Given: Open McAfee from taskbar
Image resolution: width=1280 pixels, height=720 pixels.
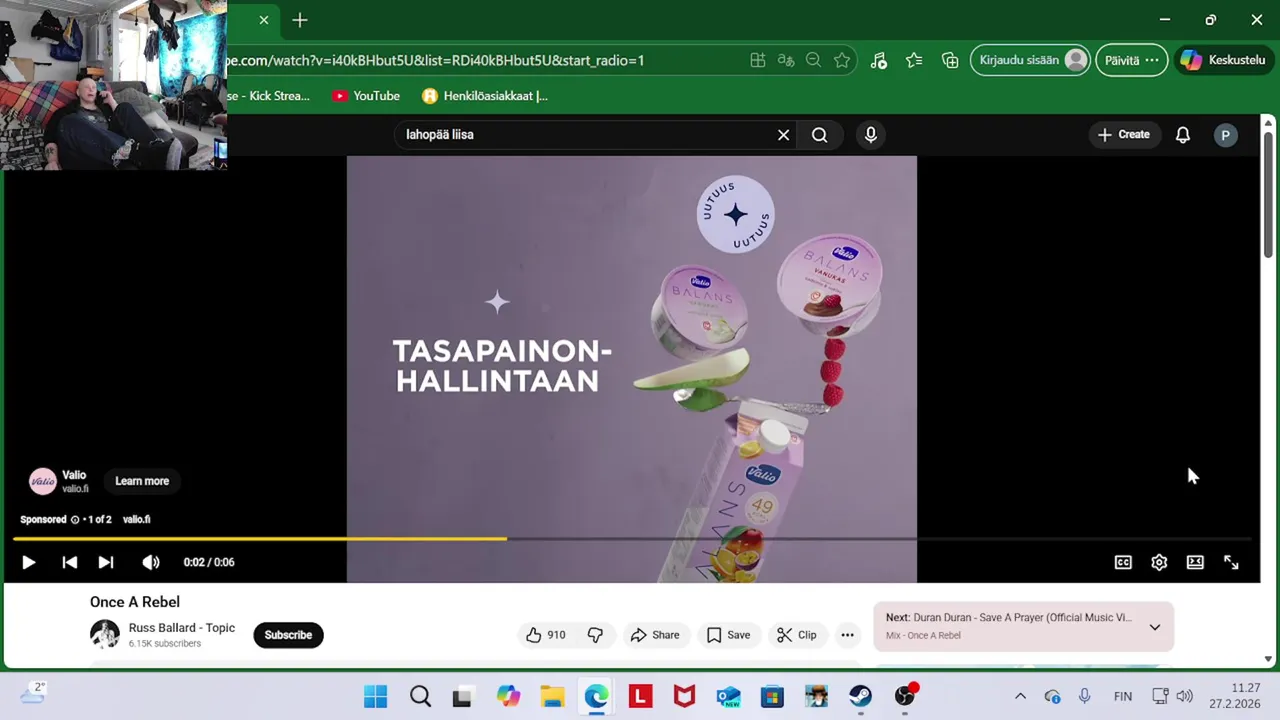Looking at the screenshot, I should pyautogui.click(x=684, y=696).
